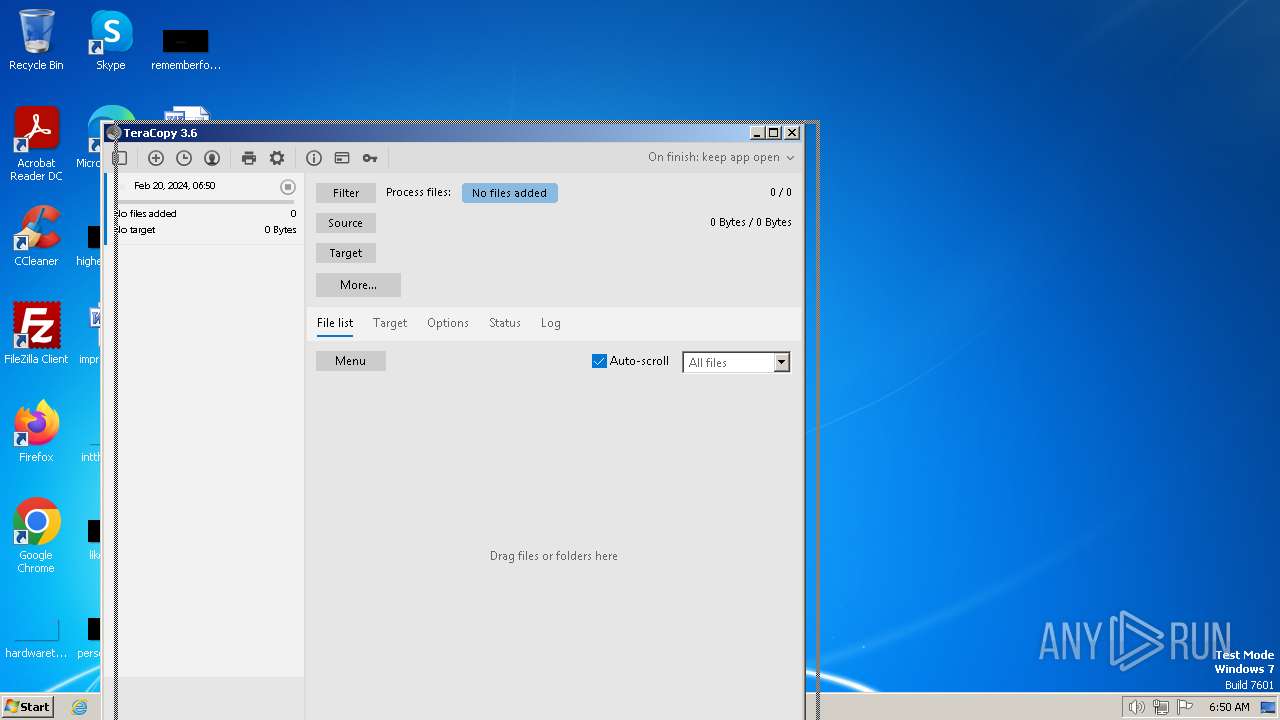Click the Show desktop button in the taskbar corner
This screenshot has width=1280, height=720.
click(x=1269, y=707)
